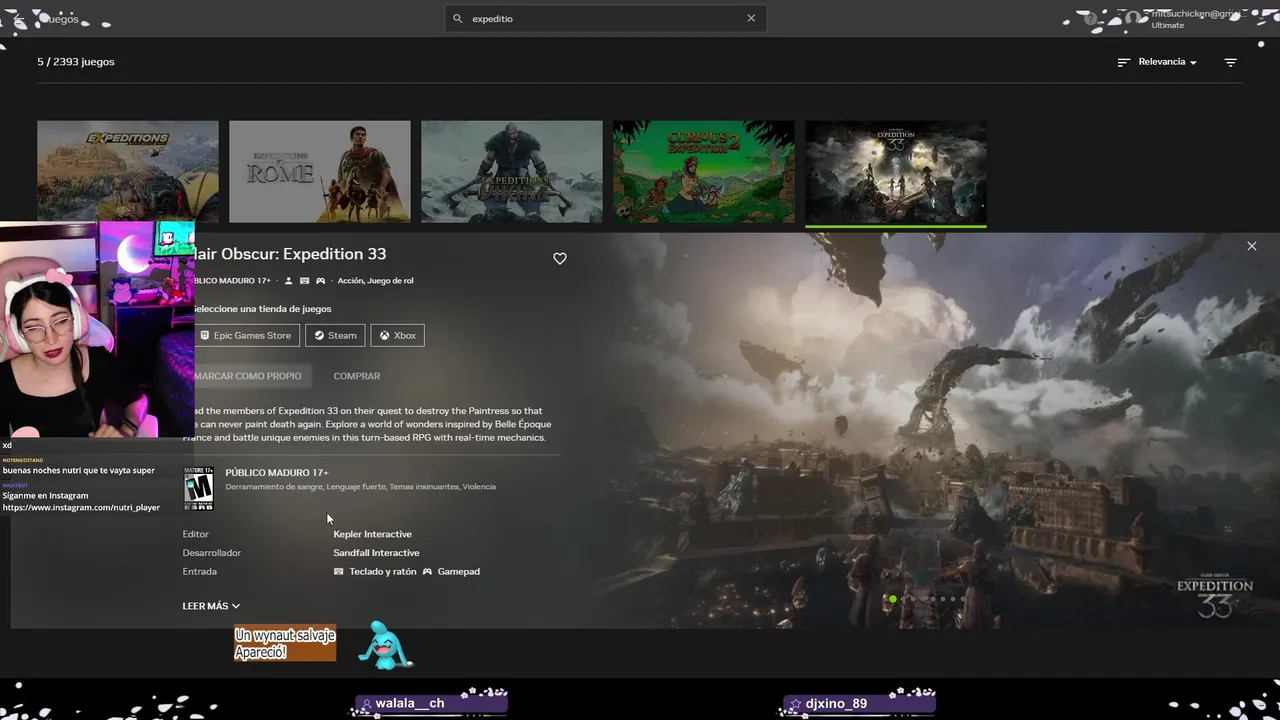Click the Expedition 33 logo on hero image

(x=1214, y=596)
